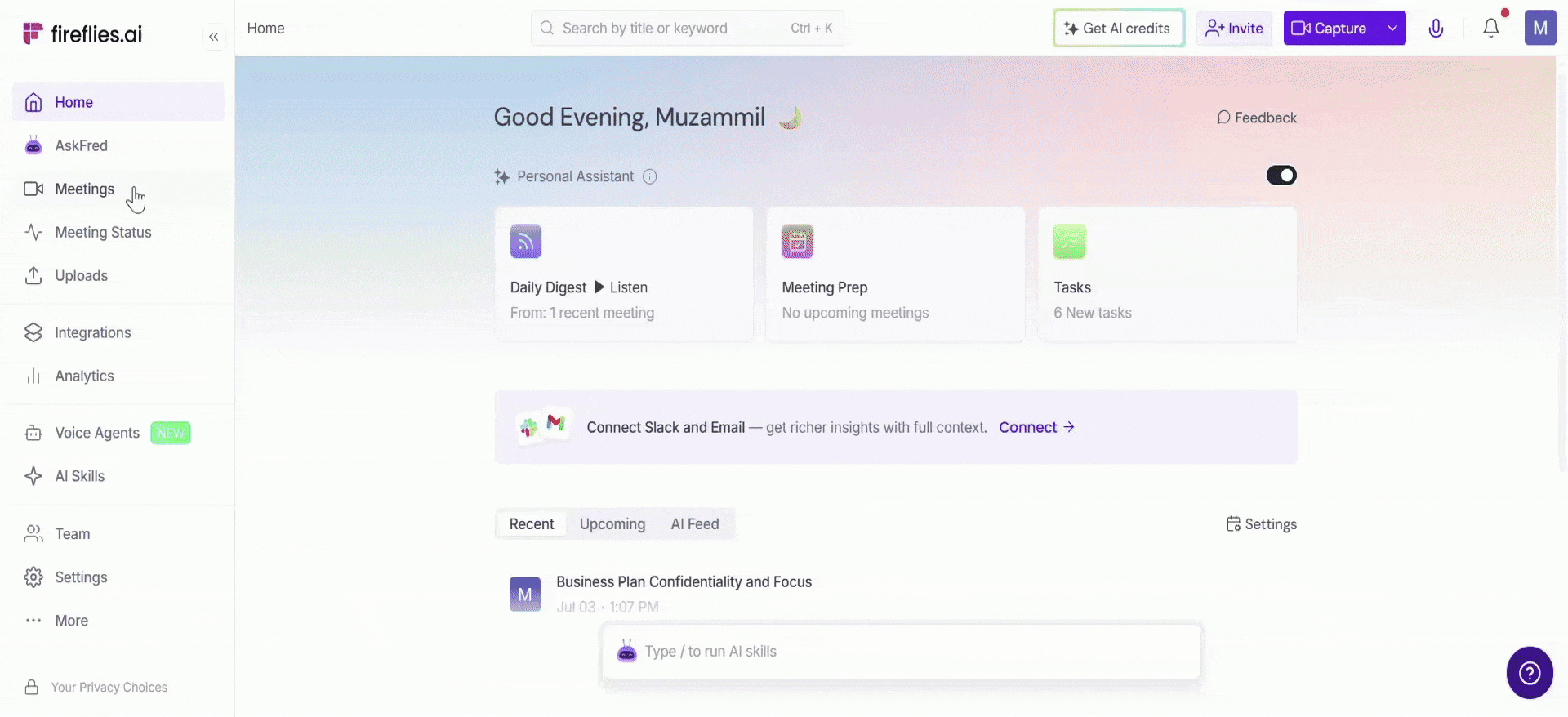The image size is (1568, 717).
Task: Click the Home breadcrumb in header
Action: 266,28
